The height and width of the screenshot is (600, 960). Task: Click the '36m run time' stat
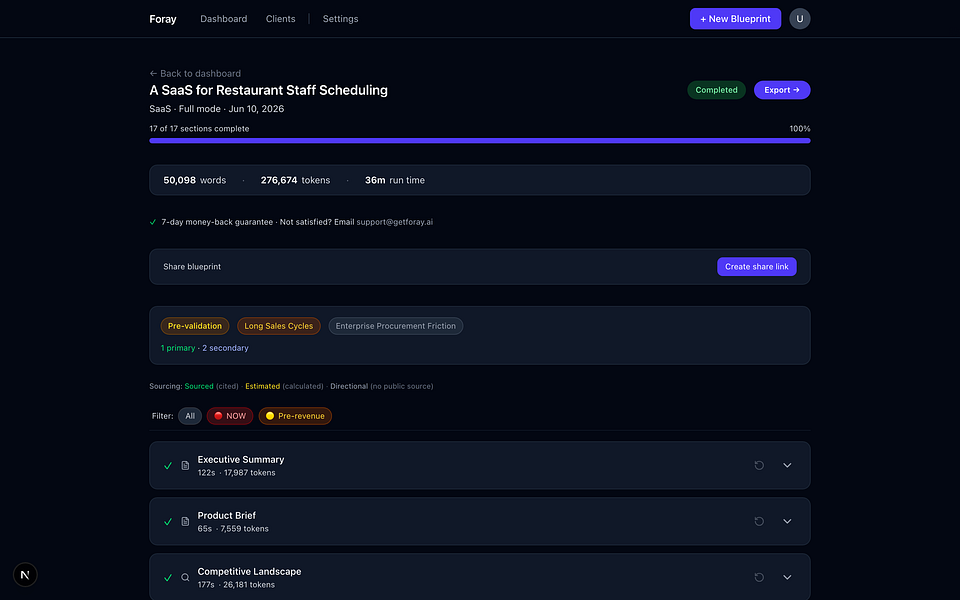(395, 181)
